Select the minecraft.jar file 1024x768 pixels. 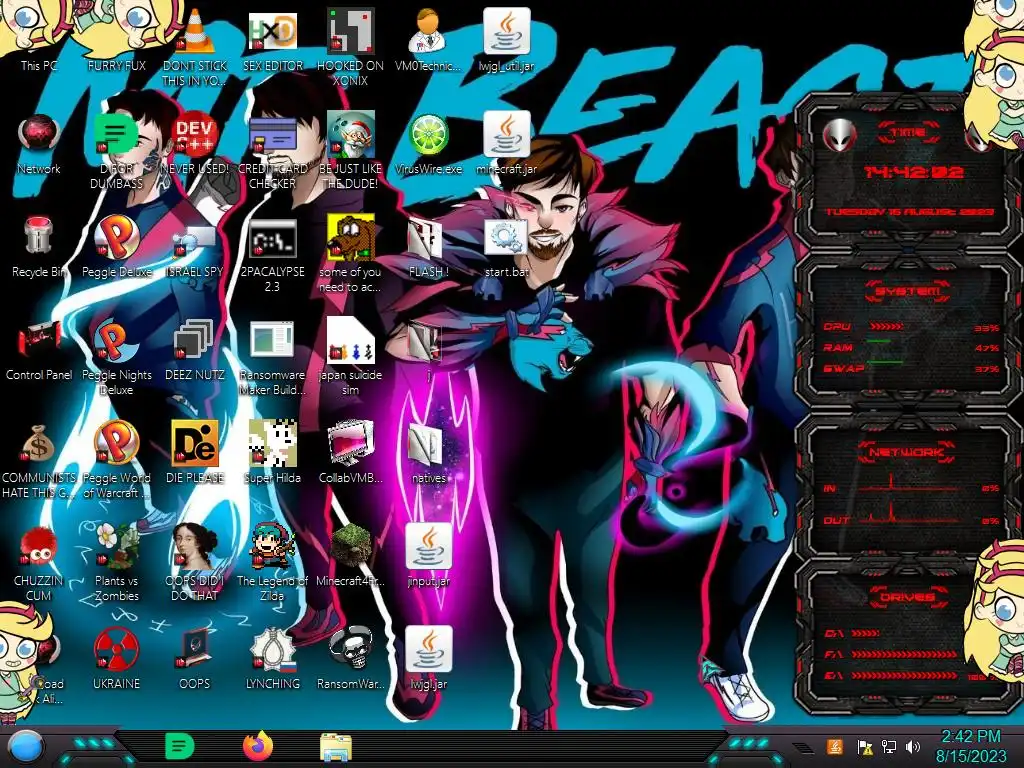(x=506, y=135)
